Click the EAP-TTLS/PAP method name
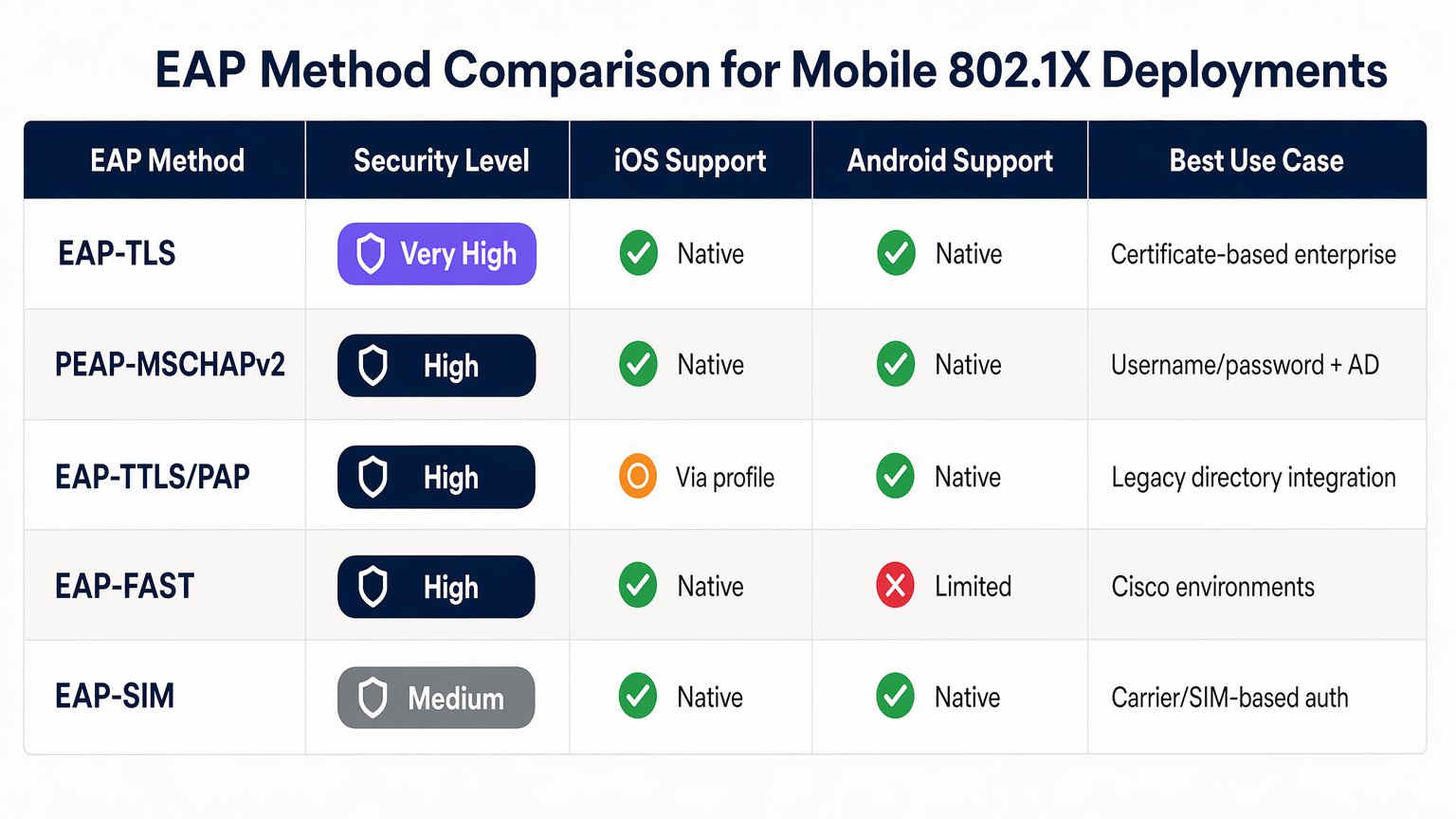This screenshot has width=1456, height=819. [x=153, y=476]
